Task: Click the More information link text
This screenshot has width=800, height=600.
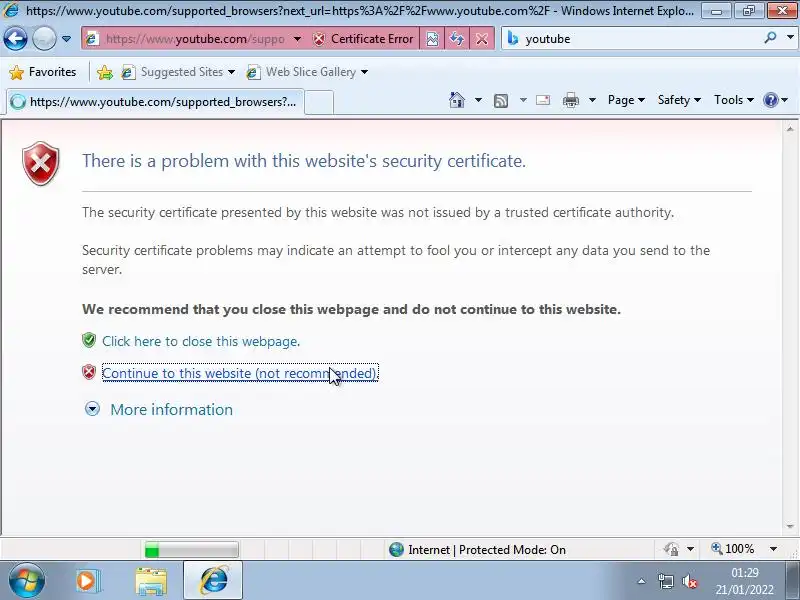Action: coord(171,410)
